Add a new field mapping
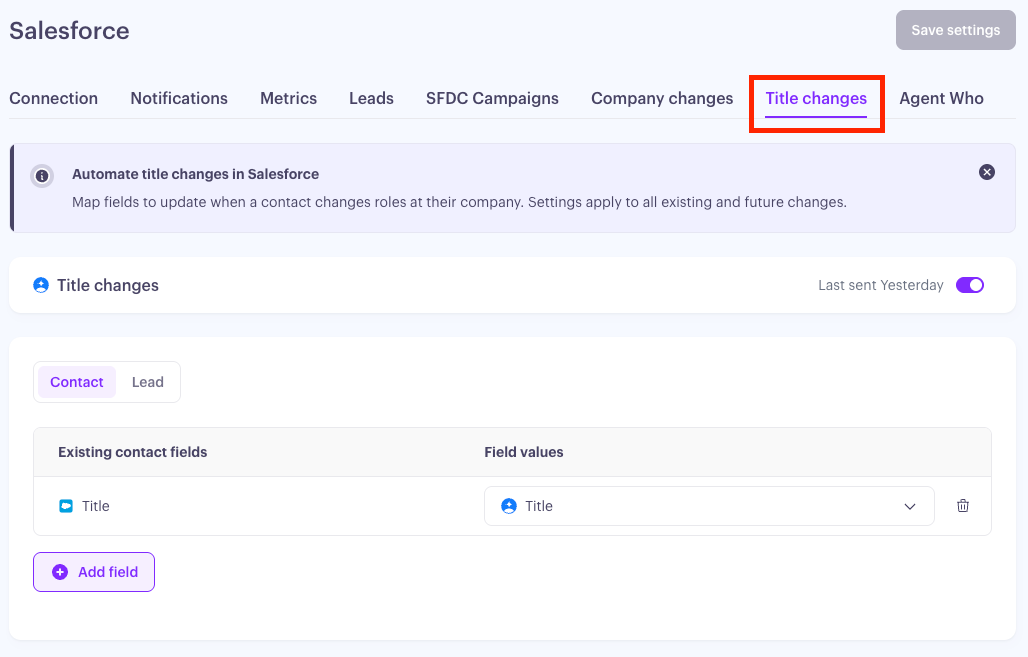The width and height of the screenshot is (1028, 657). (94, 572)
